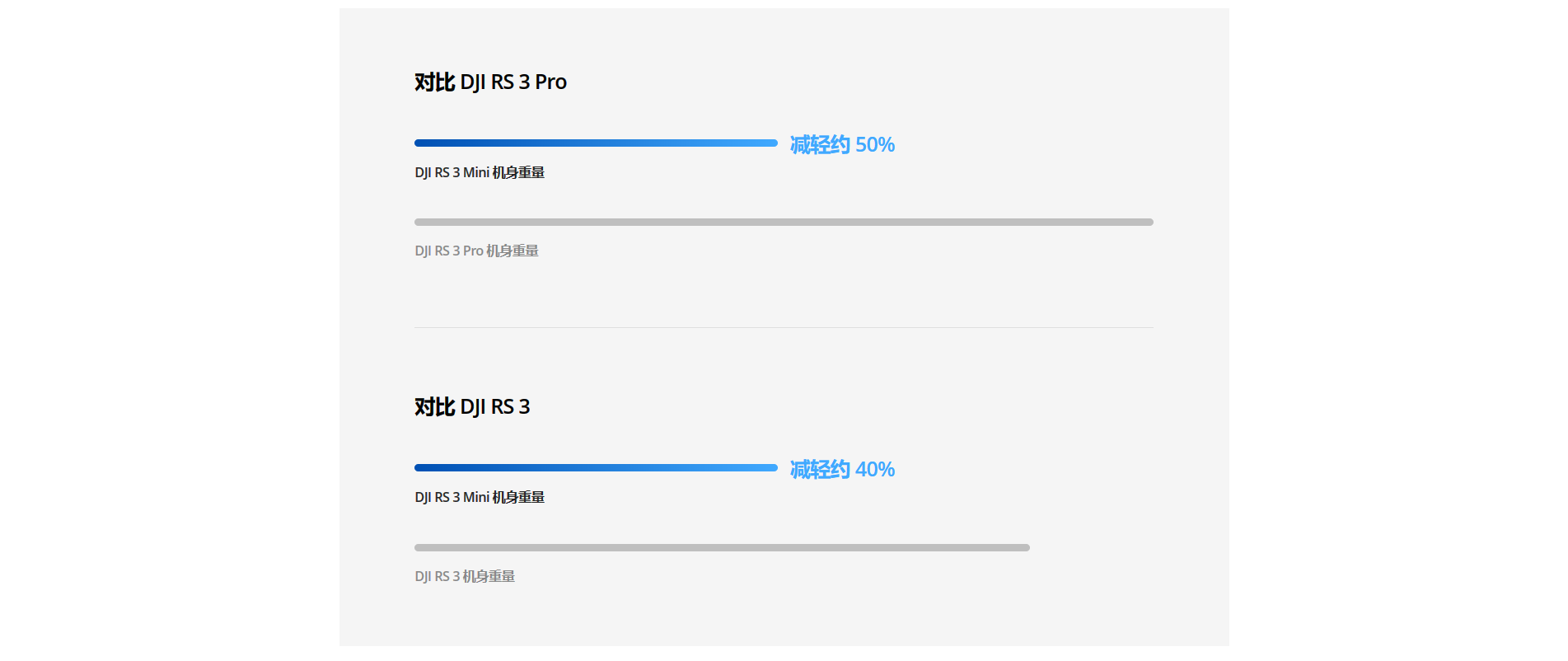
Task: Click the blue progress bar in the RS 3 Pro comparison
Action: (595, 143)
